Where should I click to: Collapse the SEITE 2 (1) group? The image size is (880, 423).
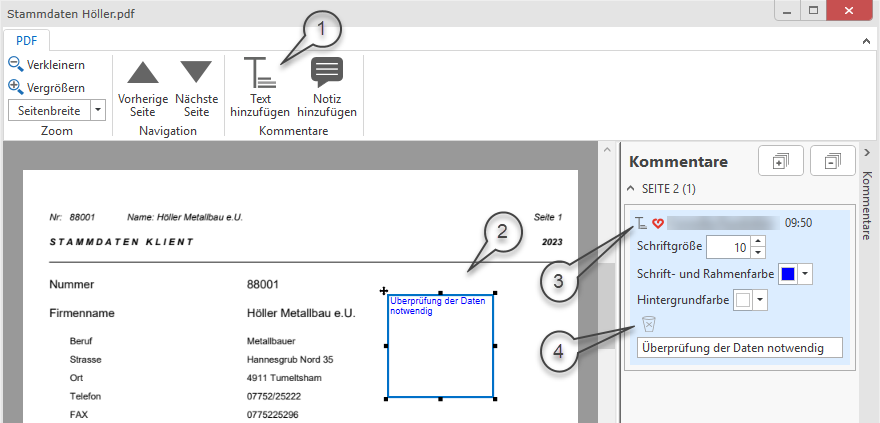pyautogui.click(x=631, y=188)
